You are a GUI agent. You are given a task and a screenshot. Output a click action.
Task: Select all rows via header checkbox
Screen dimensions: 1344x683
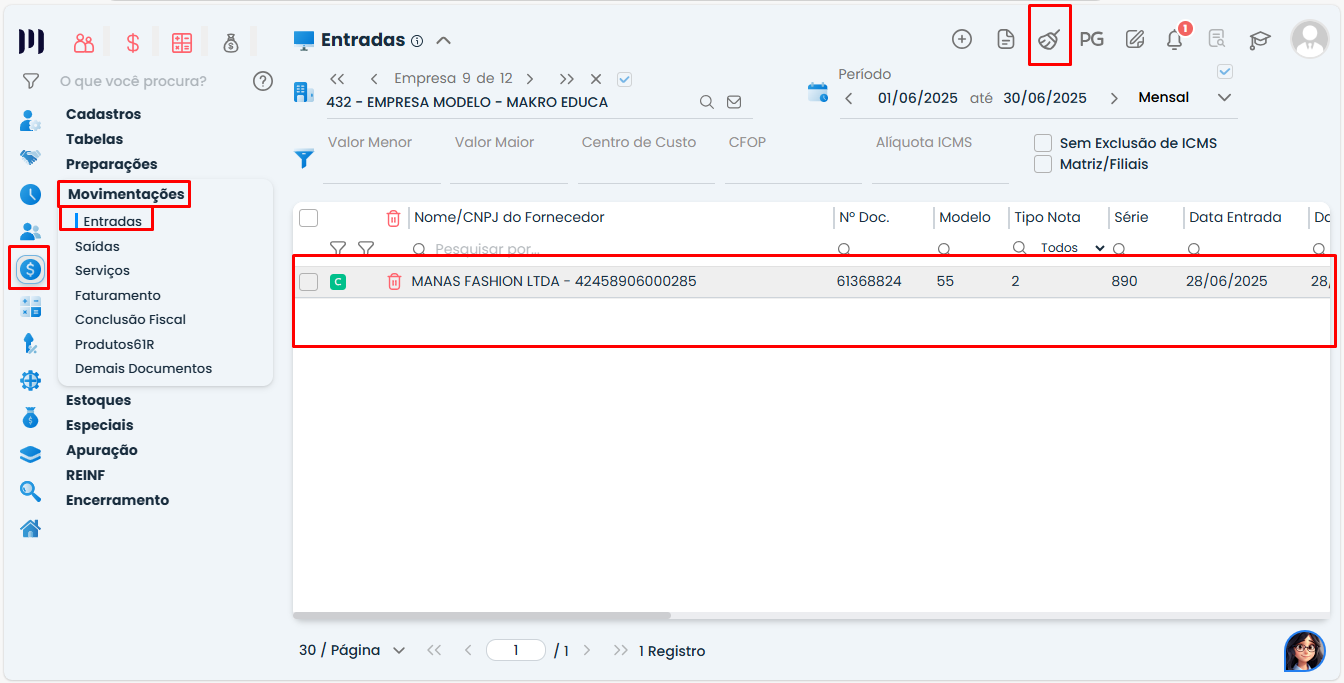pyautogui.click(x=308, y=217)
